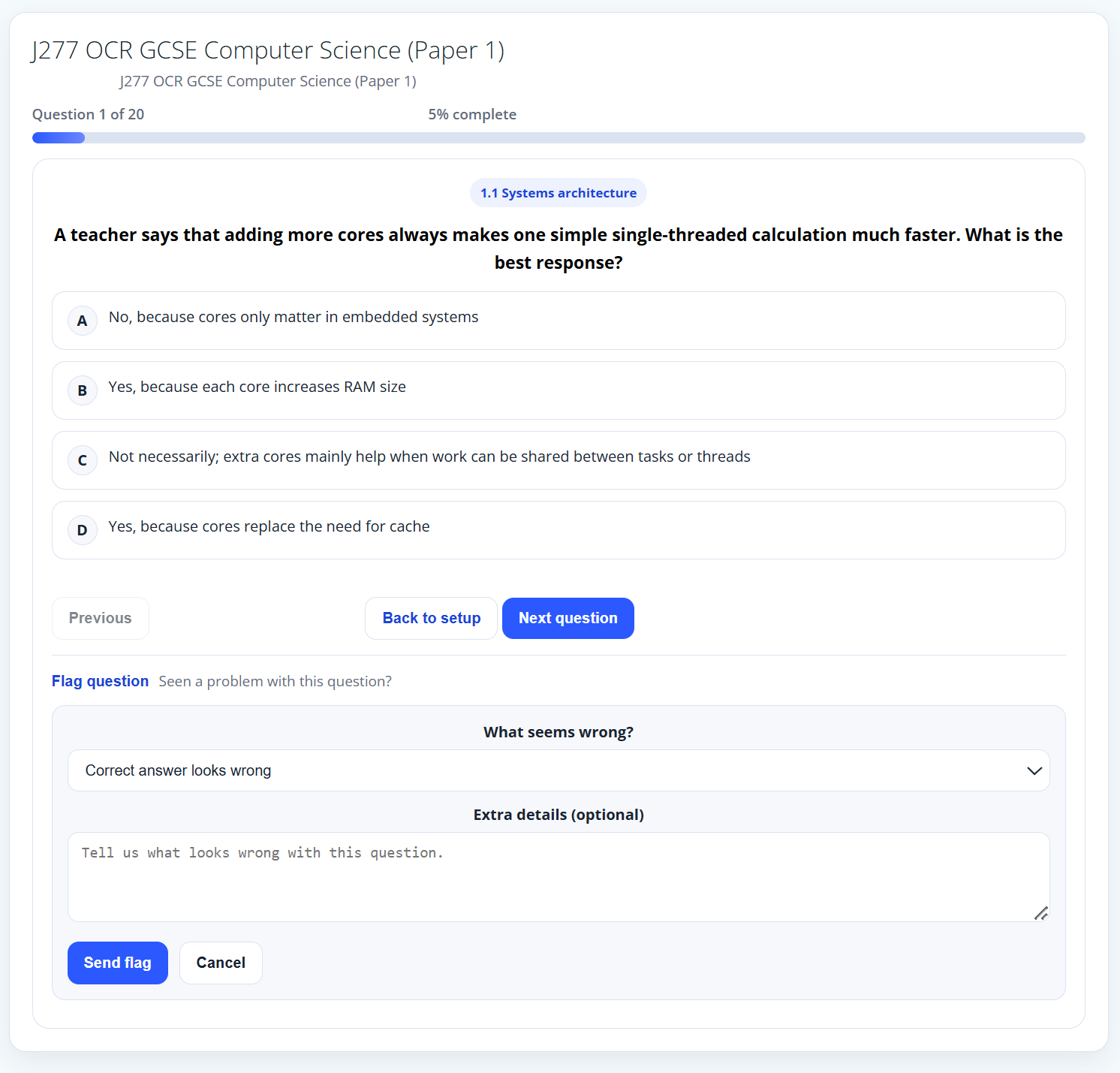The width and height of the screenshot is (1120, 1073).
Task: Select answer letter B circle
Action: (x=83, y=390)
